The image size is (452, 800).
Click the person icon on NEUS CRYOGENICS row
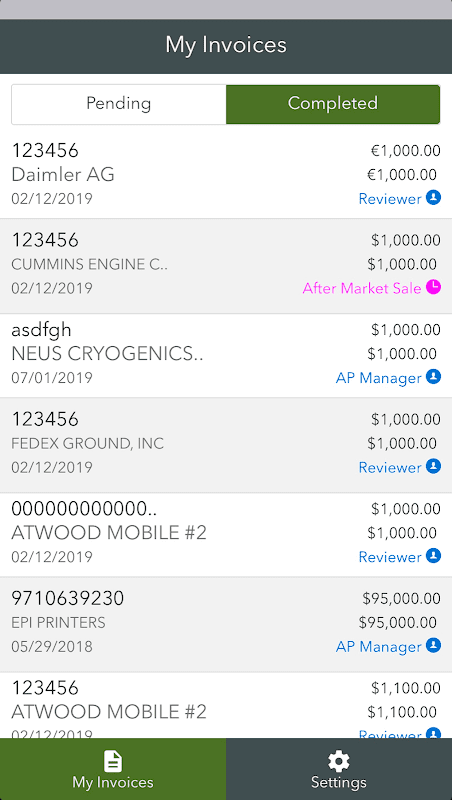433,377
